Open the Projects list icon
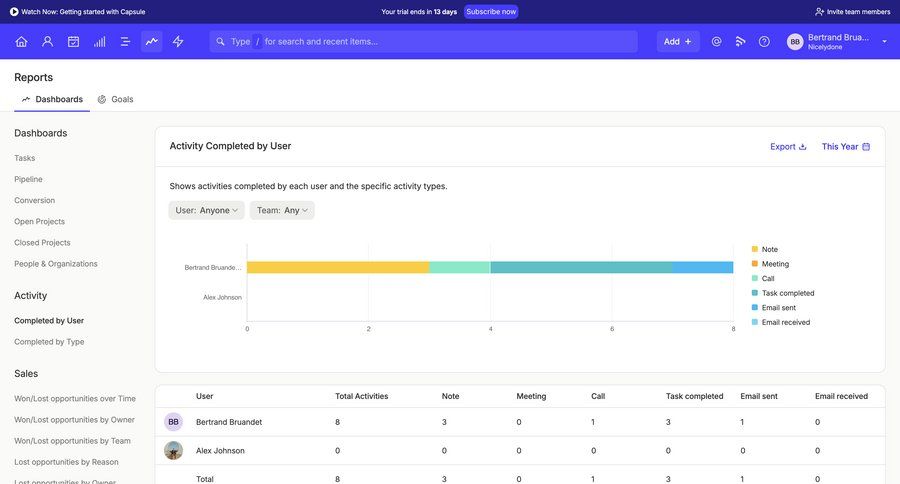Viewport: 900px width, 484px height. pyautogui.click(x=125, y=42)
